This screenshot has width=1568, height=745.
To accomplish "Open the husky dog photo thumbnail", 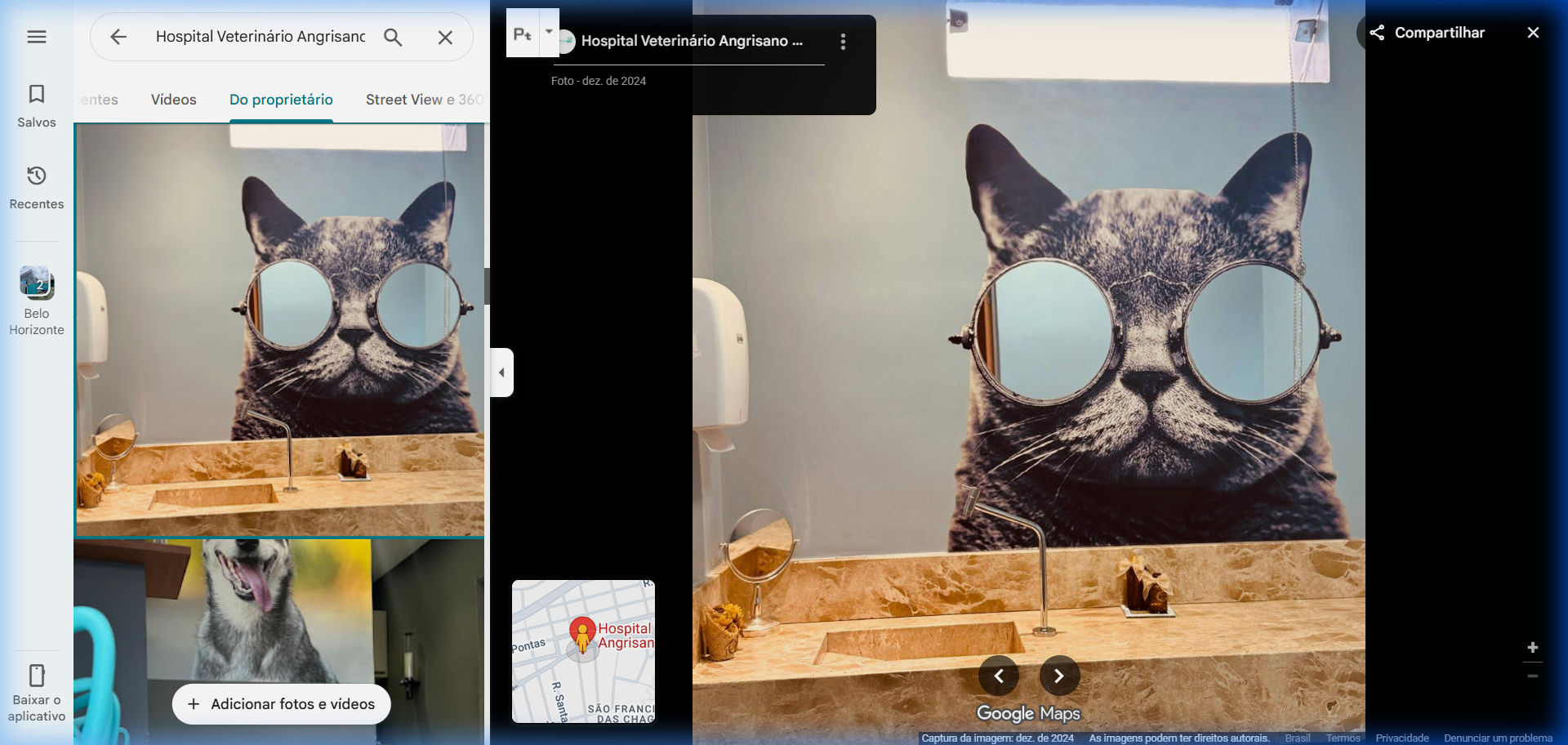I will [x=280, y=642].
